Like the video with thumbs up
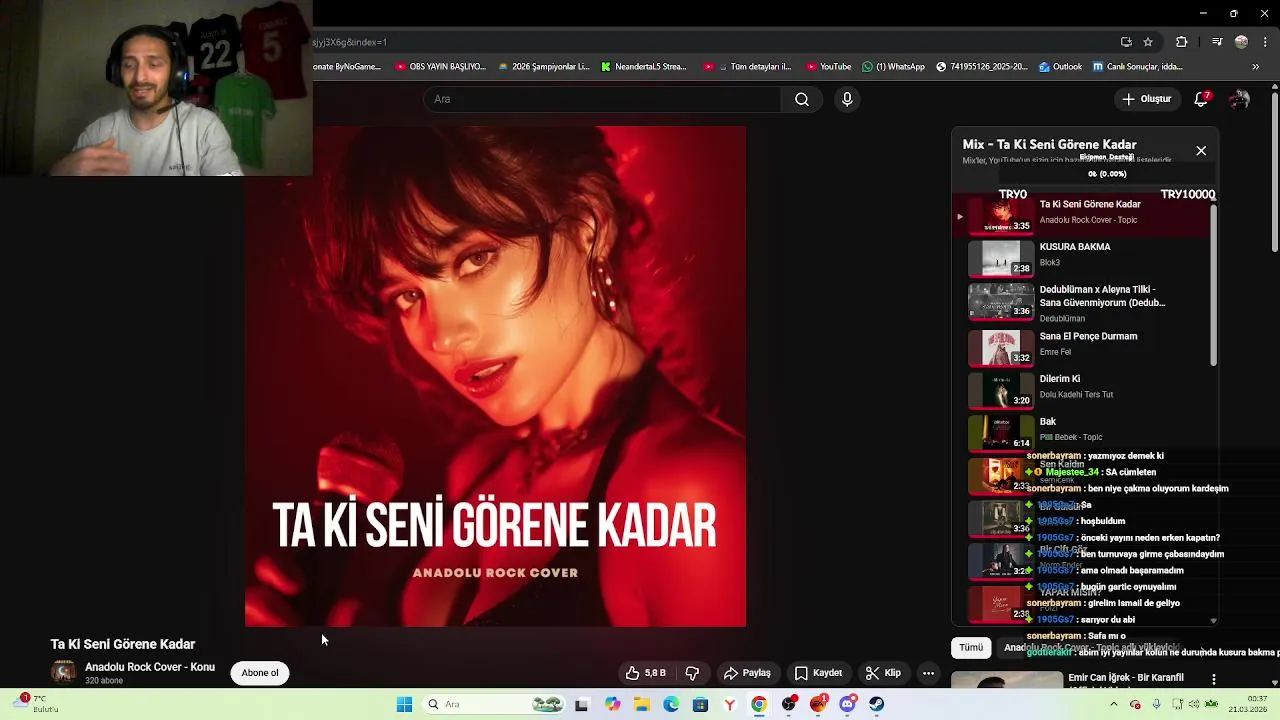 [645, 673]
